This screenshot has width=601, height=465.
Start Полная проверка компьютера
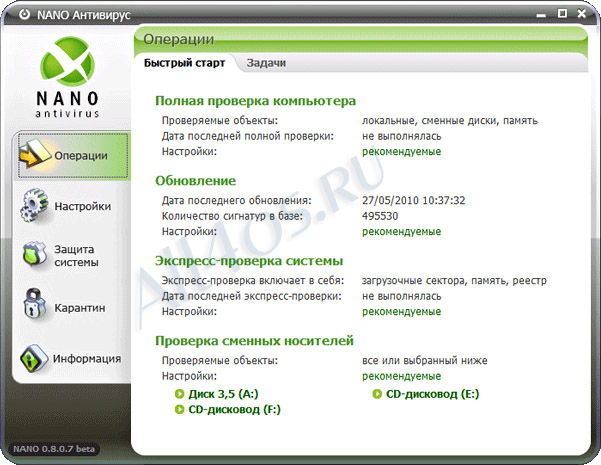[255, 101]
